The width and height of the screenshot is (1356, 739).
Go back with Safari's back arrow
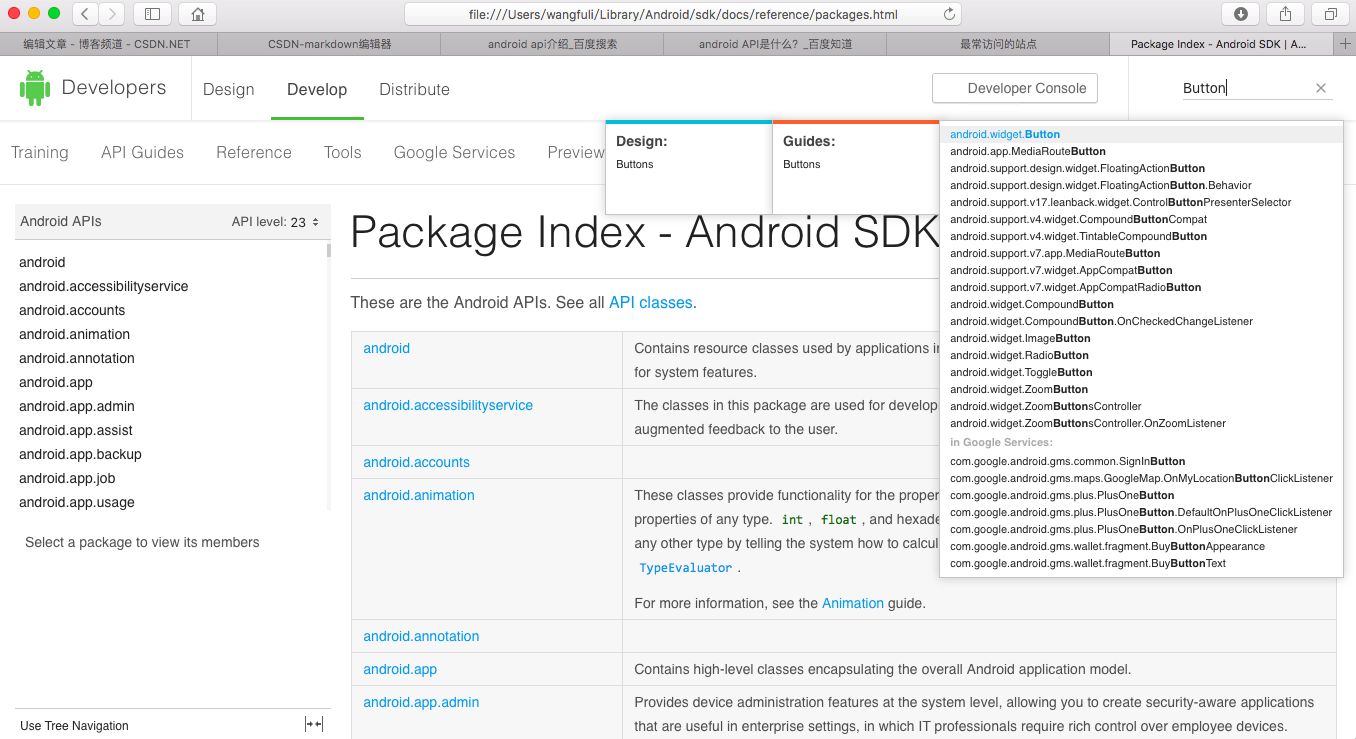[x=86, y=14]
